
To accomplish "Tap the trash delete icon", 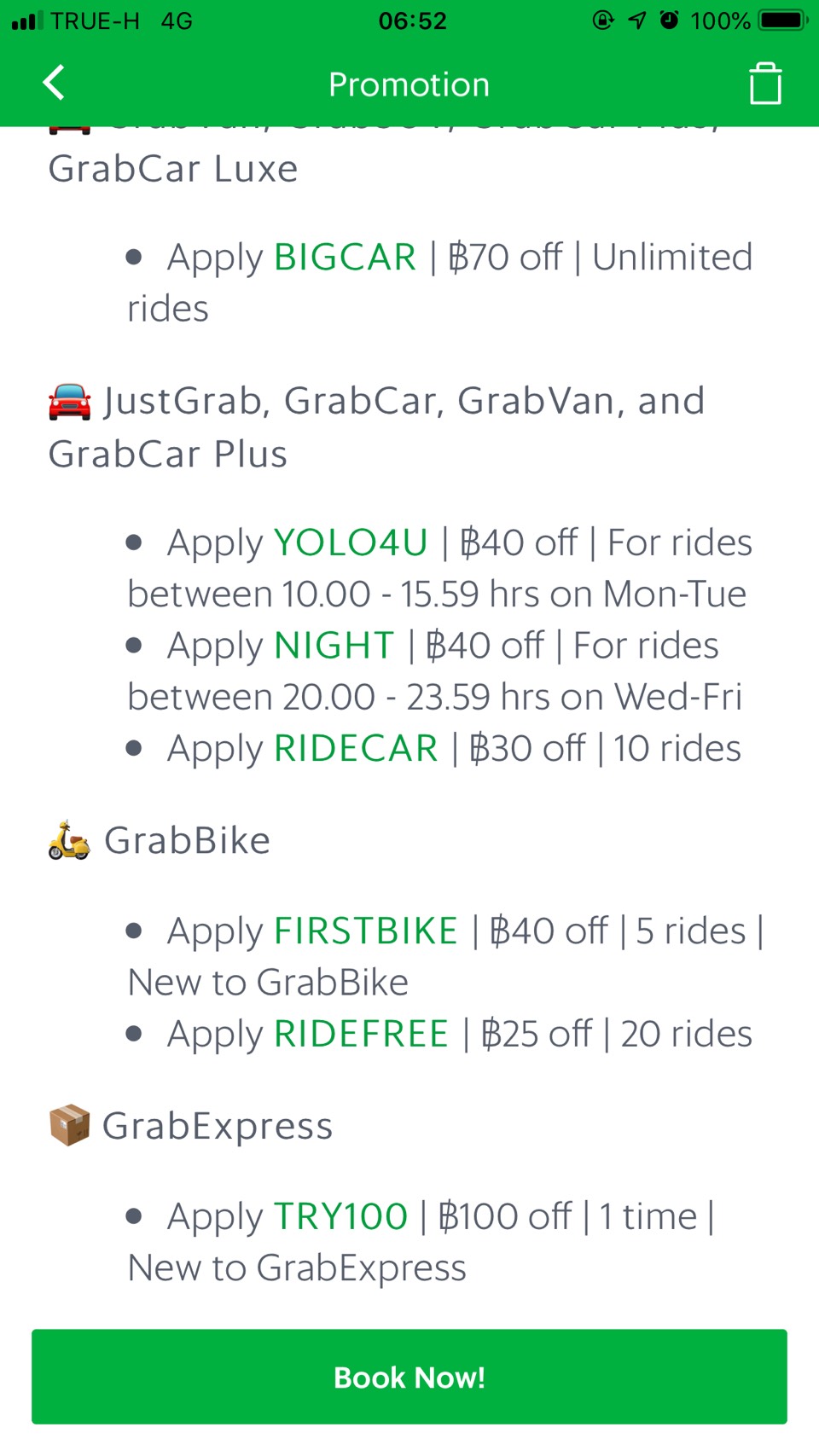I will point(765,84).
